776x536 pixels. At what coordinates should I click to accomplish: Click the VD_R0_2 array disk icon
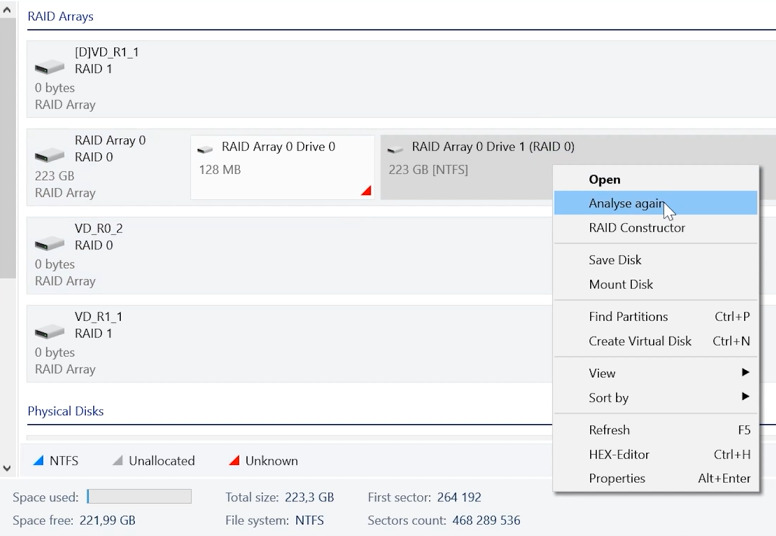pyautogui.click(x=49, y=244)
